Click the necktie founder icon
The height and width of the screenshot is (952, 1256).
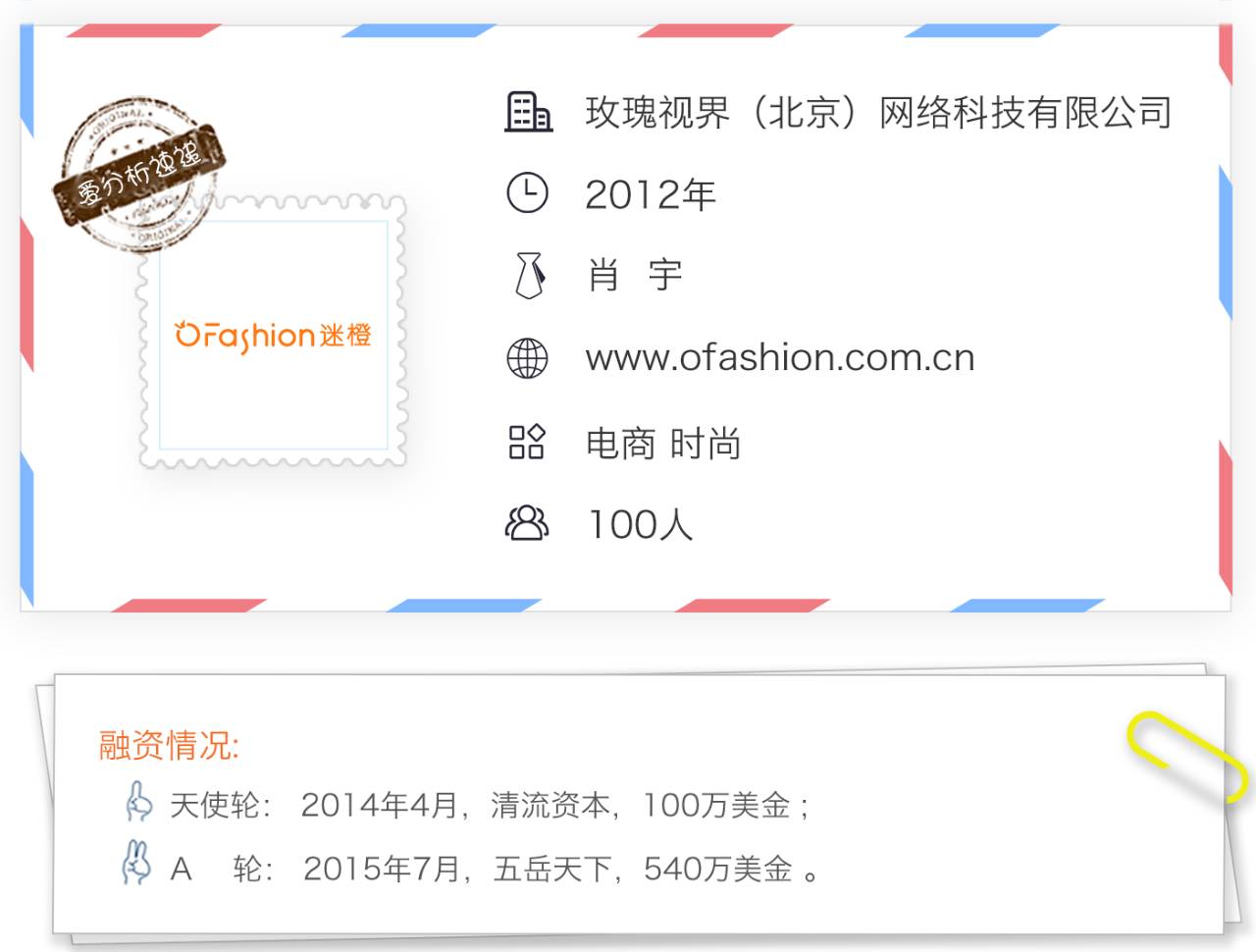pyautogui.click(x=529, y=275)
